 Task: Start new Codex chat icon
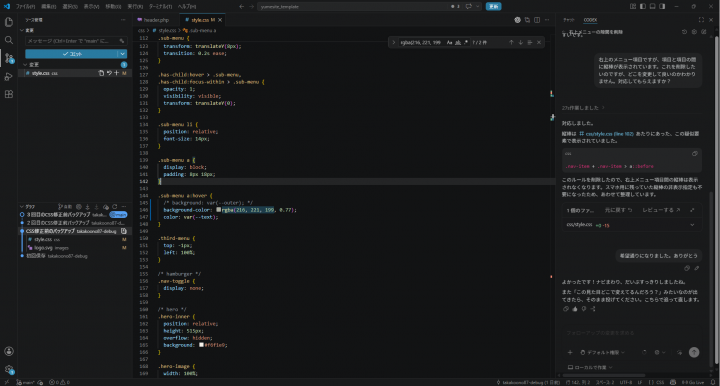coord(703,32)
